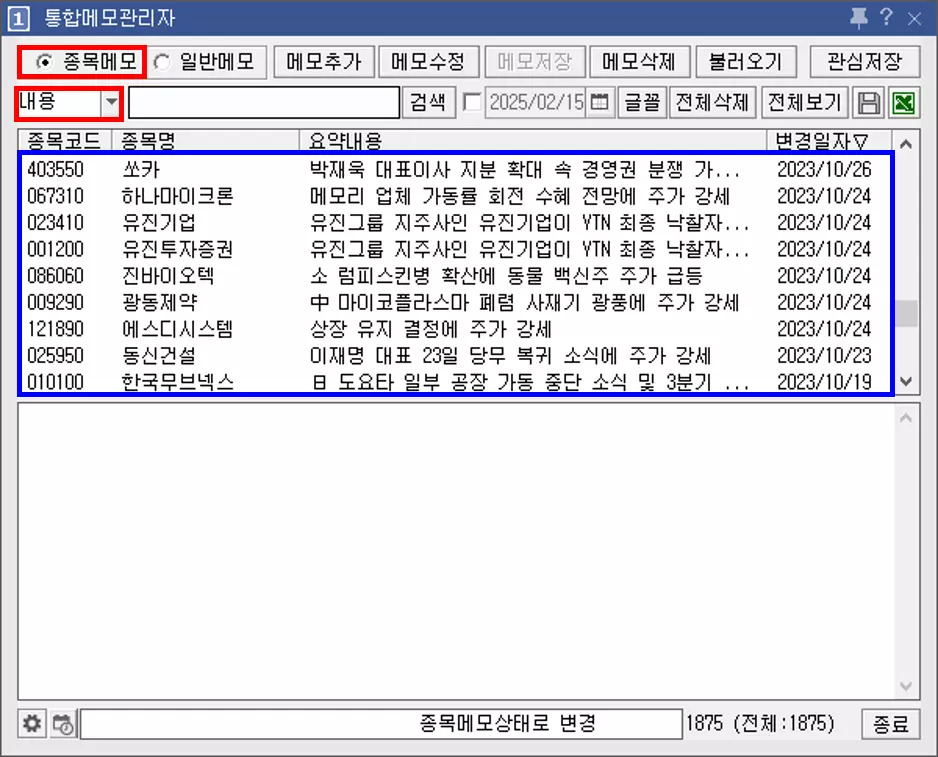Click summary starting with '이재명 대표 23일'
The width and height of the screenshot is (938, 757).
510,355
